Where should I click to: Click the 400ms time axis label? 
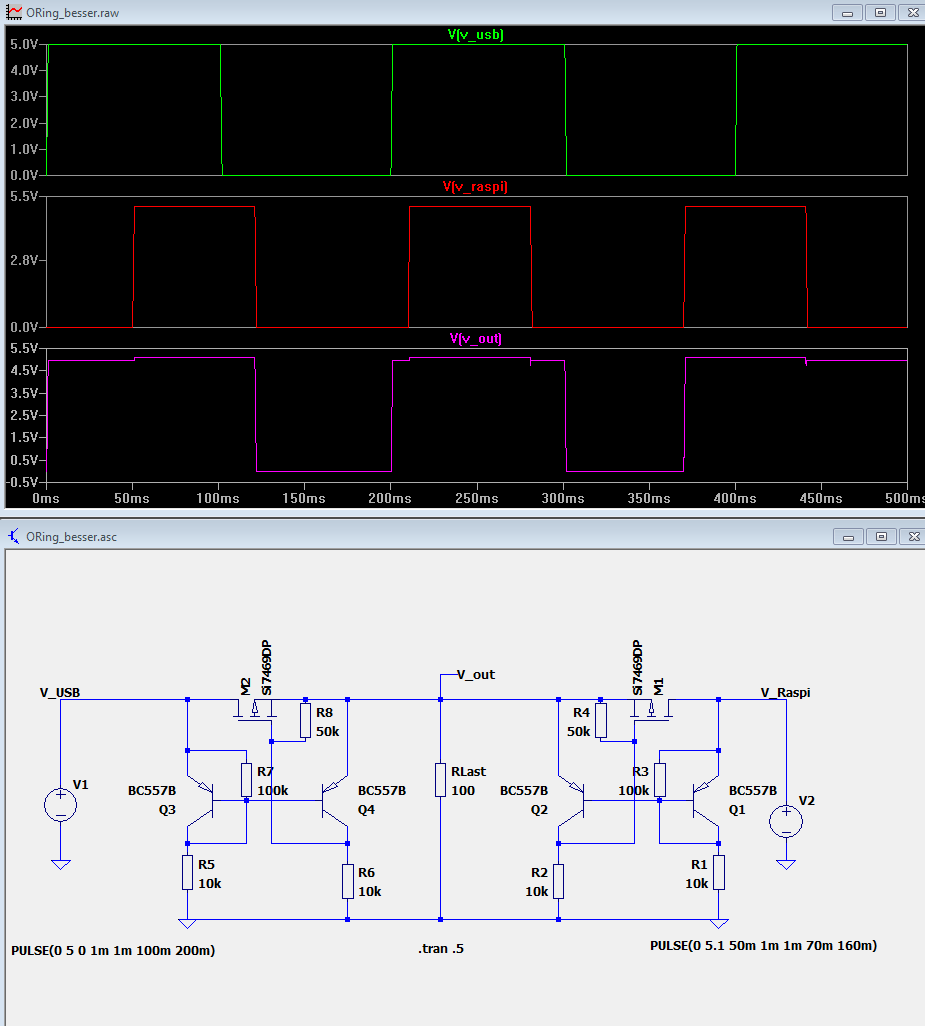coord(735,499)
